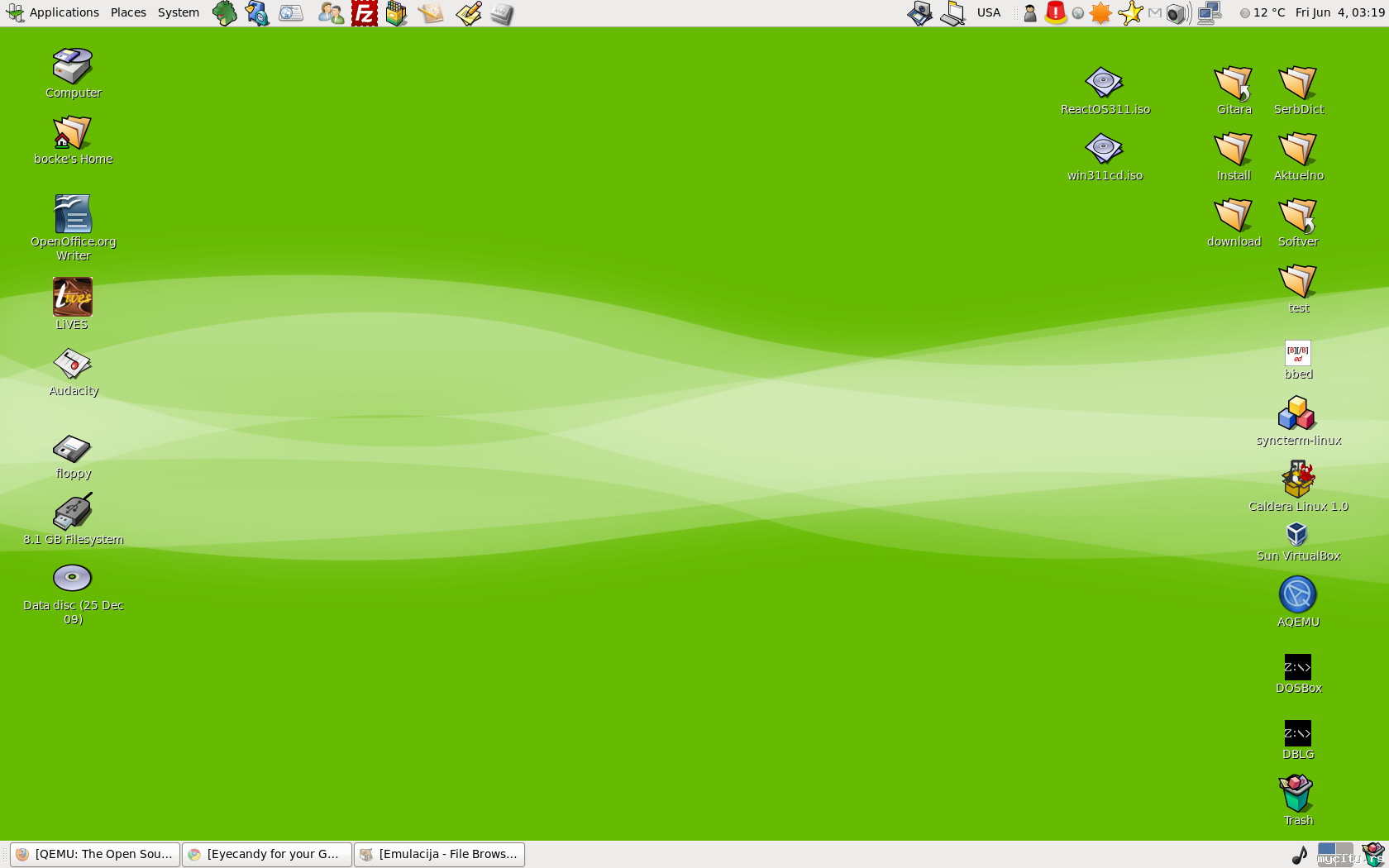1389x868 pixels.
Task: Launch FileZilla from the top panel
Action: [364, 13]
